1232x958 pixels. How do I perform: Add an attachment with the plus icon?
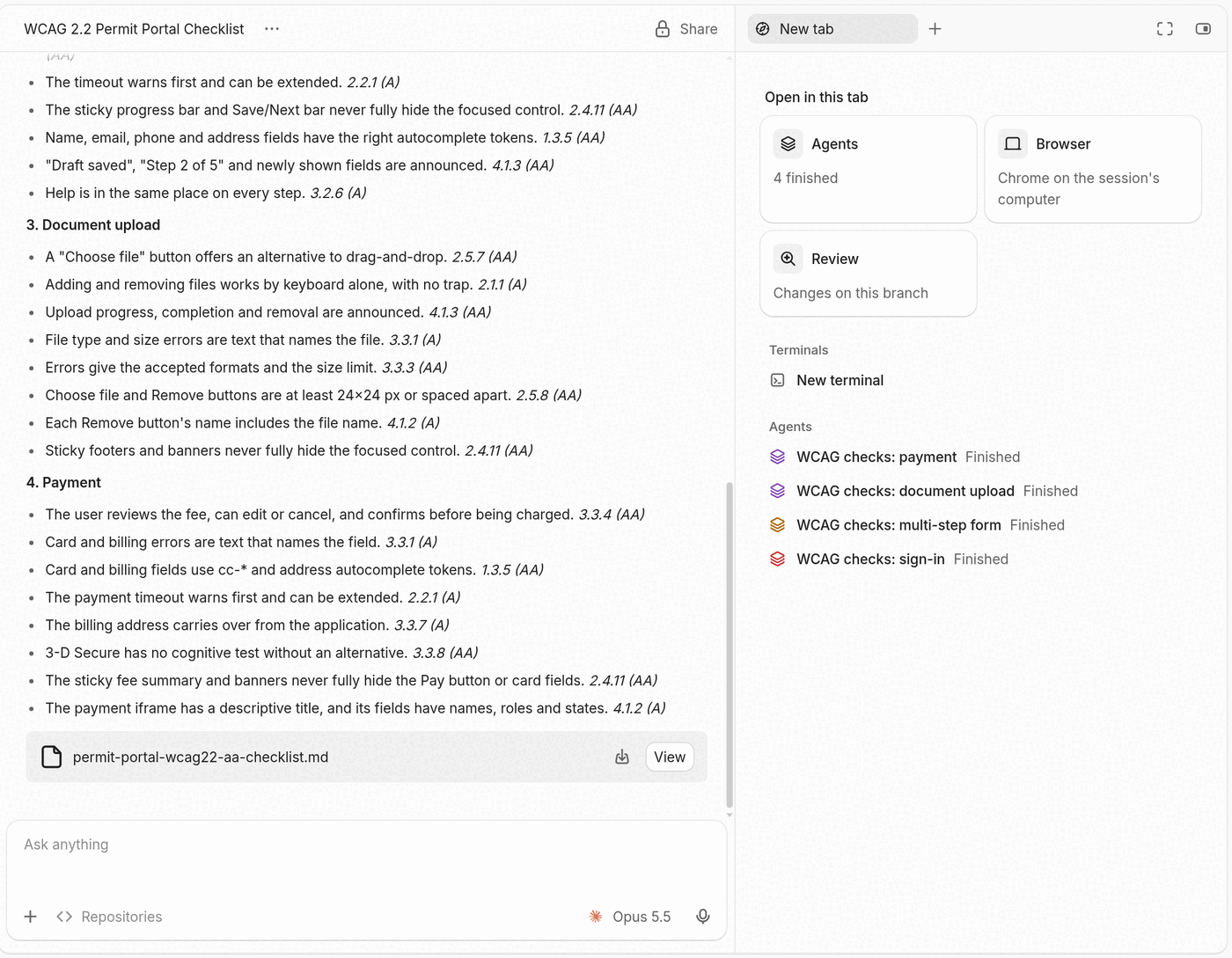[31, 917]
